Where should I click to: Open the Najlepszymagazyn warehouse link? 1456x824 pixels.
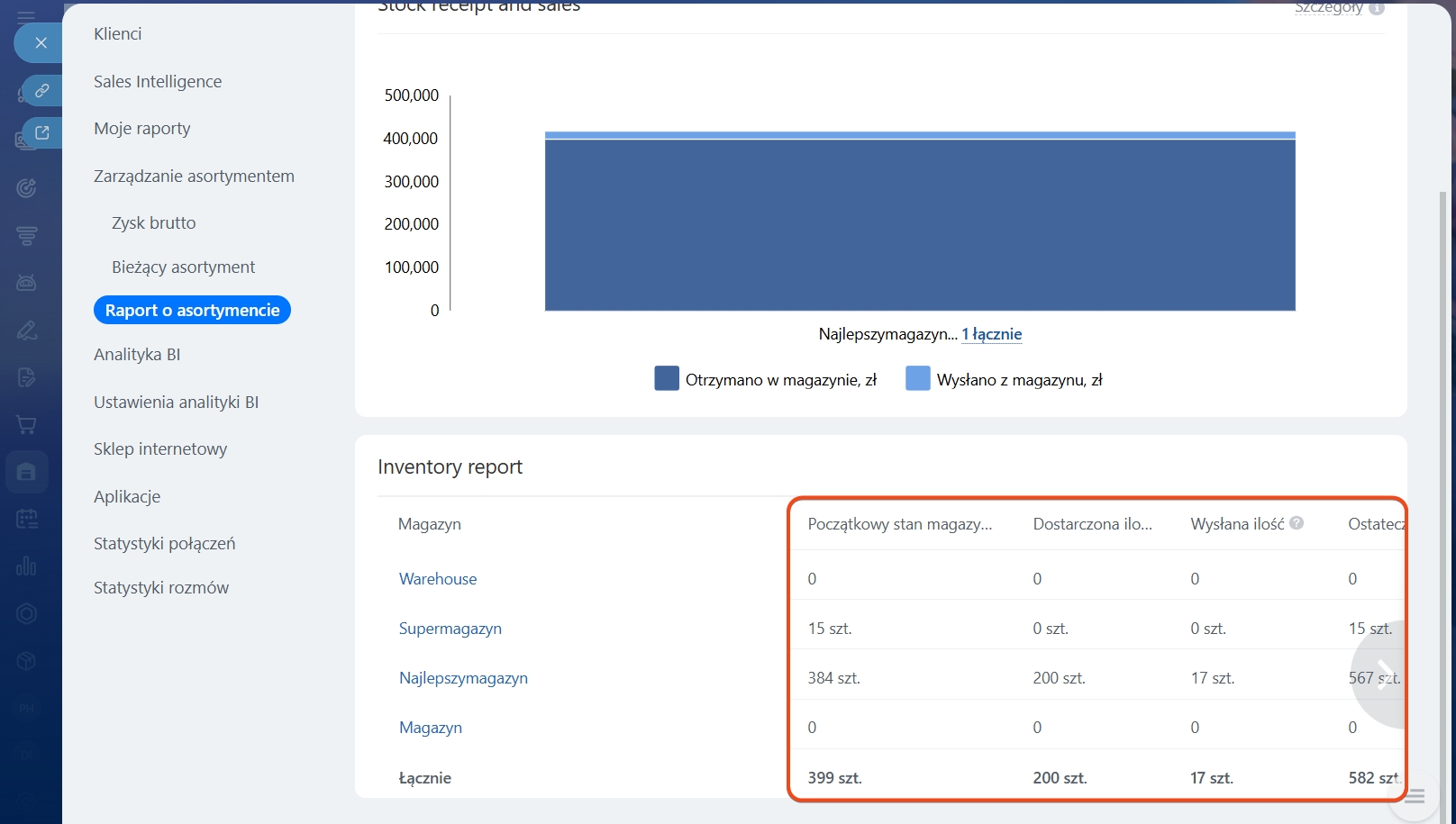click(x=463, y=678)
